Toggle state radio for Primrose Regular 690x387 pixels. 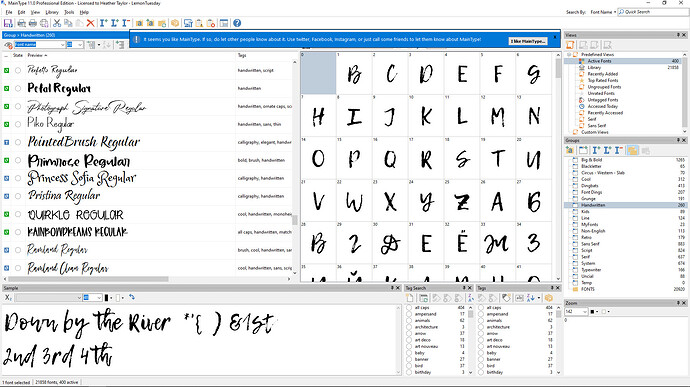[x=18, y=160]
